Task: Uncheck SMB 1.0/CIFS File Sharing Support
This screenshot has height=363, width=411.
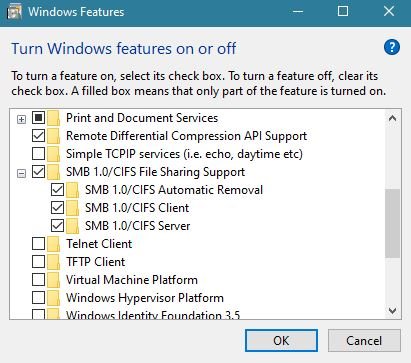Action: click(x=38, y=172)
